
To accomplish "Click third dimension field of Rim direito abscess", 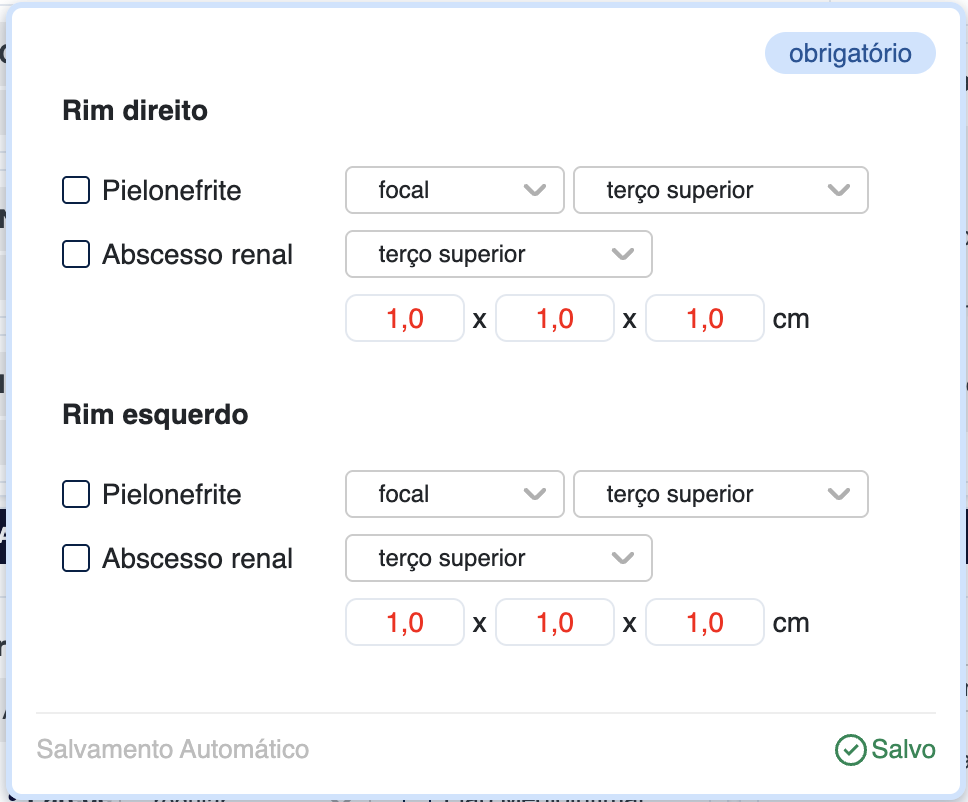I will 705,319.
